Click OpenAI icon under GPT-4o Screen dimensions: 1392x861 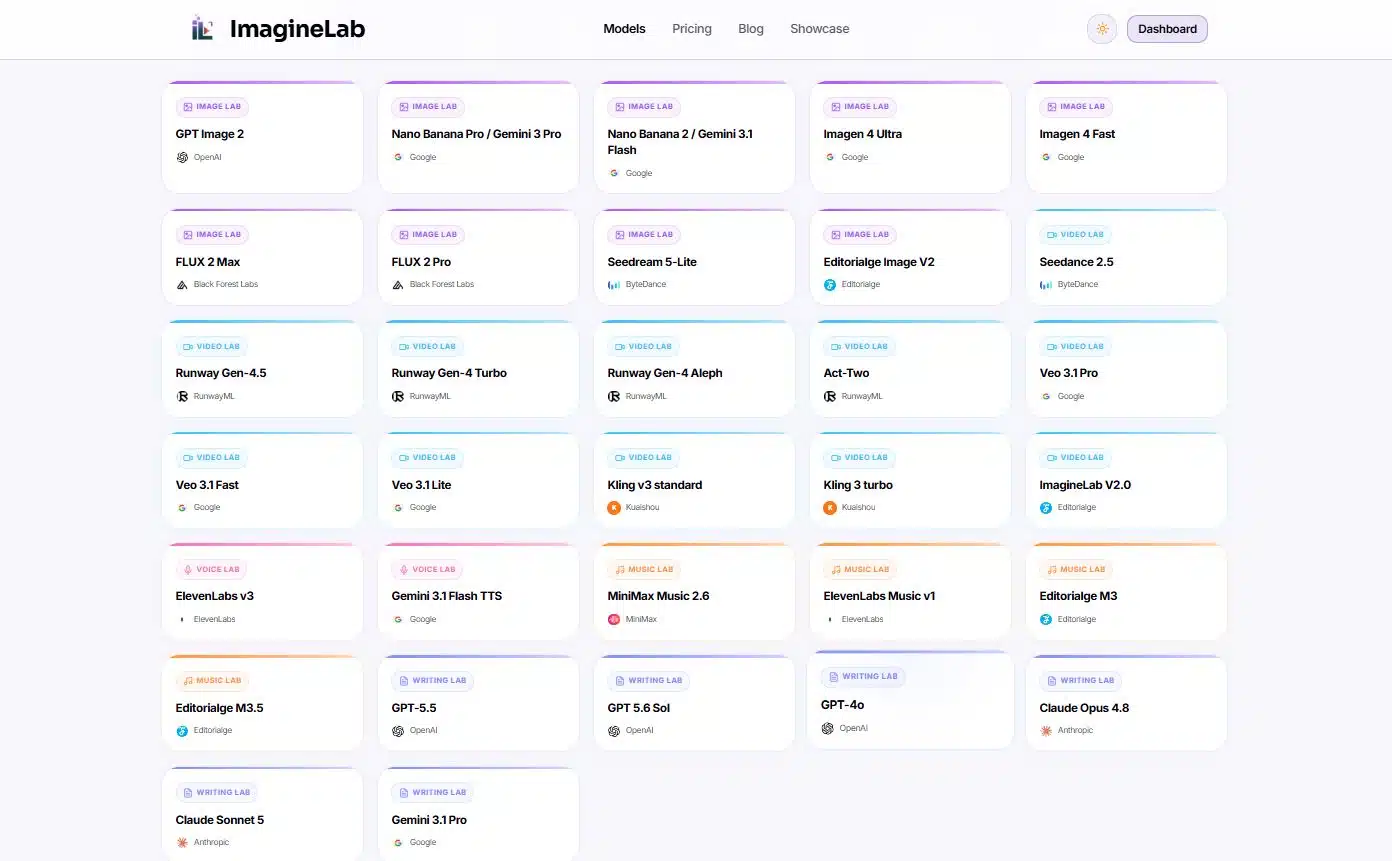click(x=827, y=728)
